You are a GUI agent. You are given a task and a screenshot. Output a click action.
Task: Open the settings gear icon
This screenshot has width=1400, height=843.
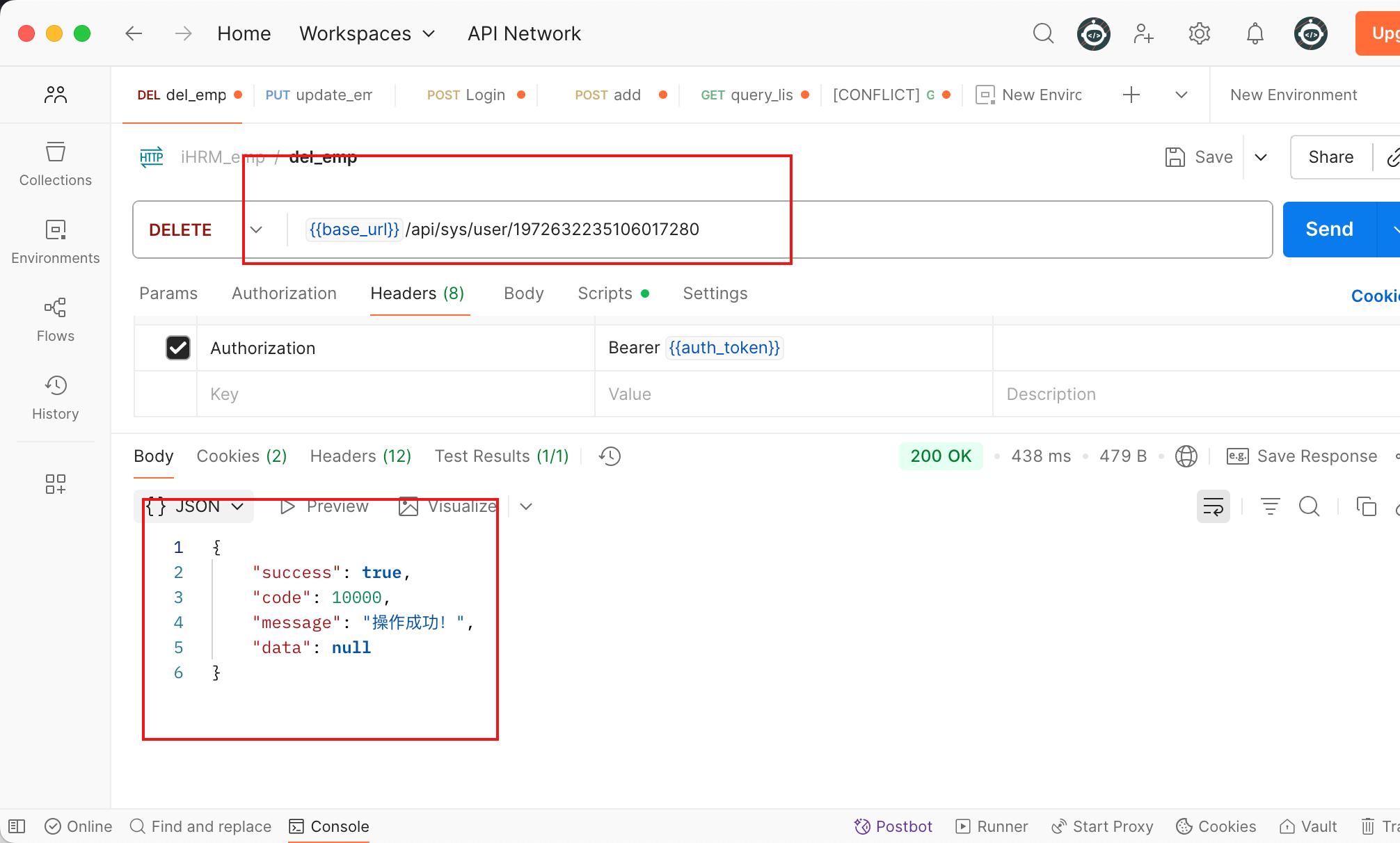click(1199, 33)
